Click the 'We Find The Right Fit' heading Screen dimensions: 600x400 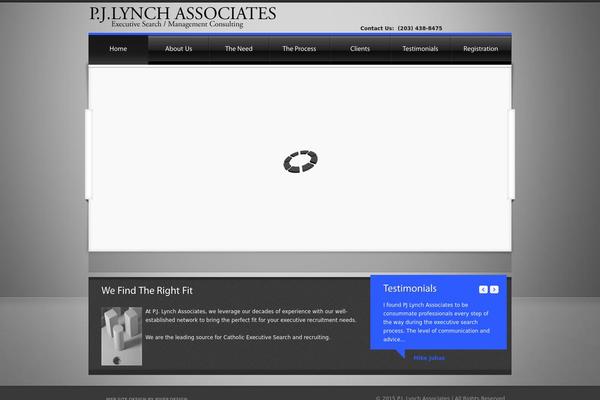[147, 291]
